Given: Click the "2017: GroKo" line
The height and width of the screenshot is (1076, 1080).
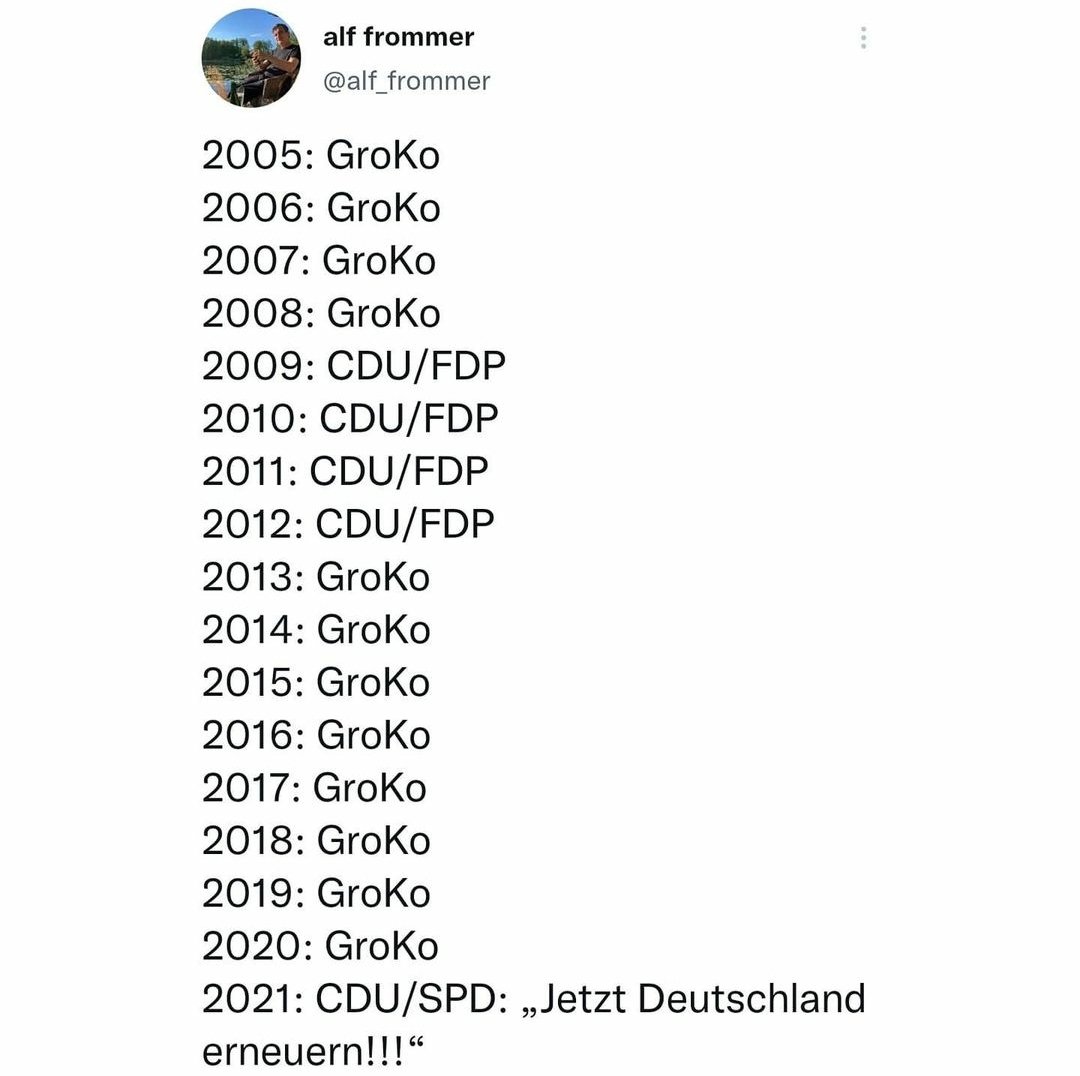Looking at the screenshot, I should click(x=314, y=788).
